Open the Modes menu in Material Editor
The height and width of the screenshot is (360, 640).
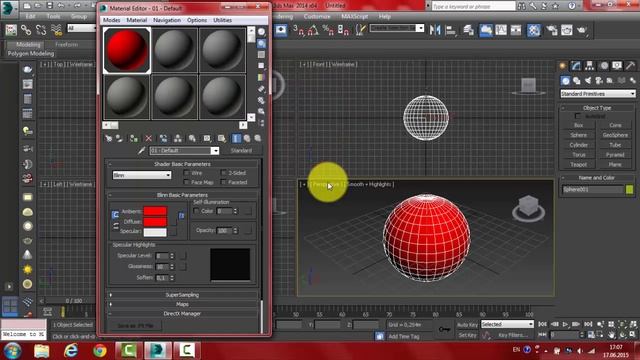[111, 20]
